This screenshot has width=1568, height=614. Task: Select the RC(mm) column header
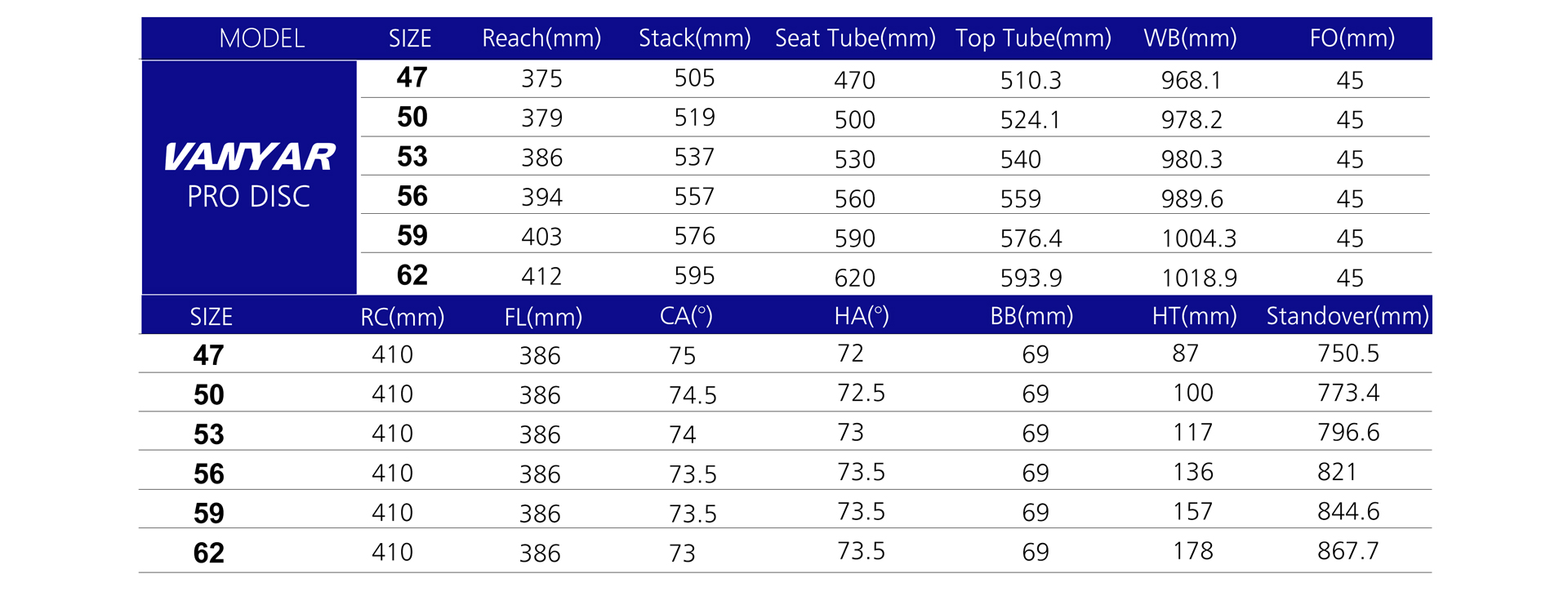click(x=402, y=317)
